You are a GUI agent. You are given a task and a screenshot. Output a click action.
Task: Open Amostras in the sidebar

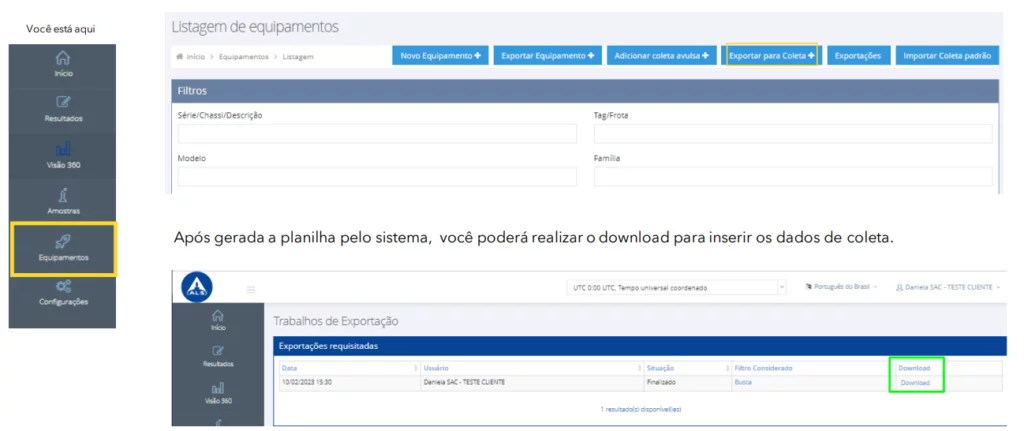pyautogui.click(x=62, y=198)
